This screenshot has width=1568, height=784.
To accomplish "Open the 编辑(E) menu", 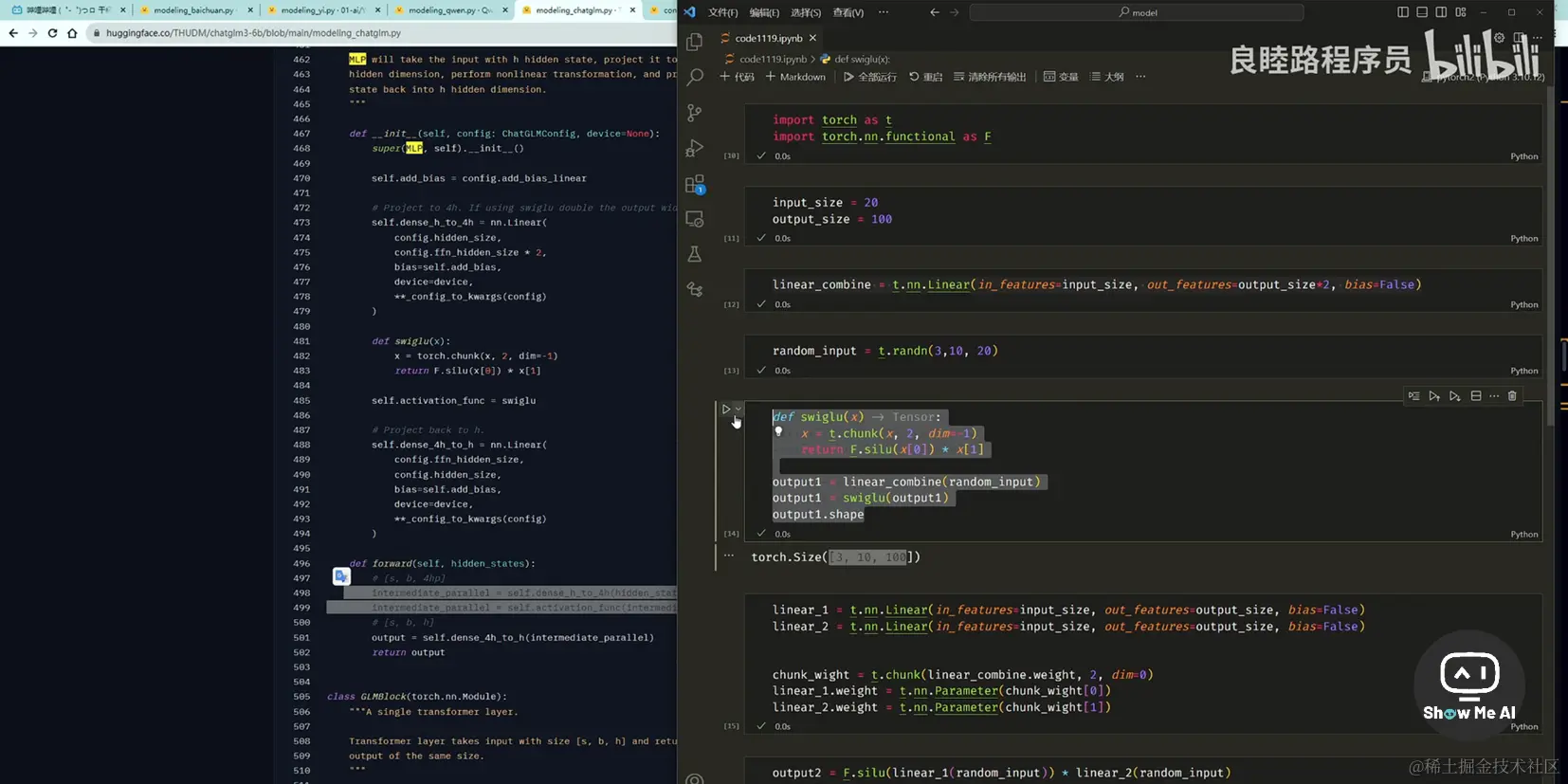I will coord(764,12).
